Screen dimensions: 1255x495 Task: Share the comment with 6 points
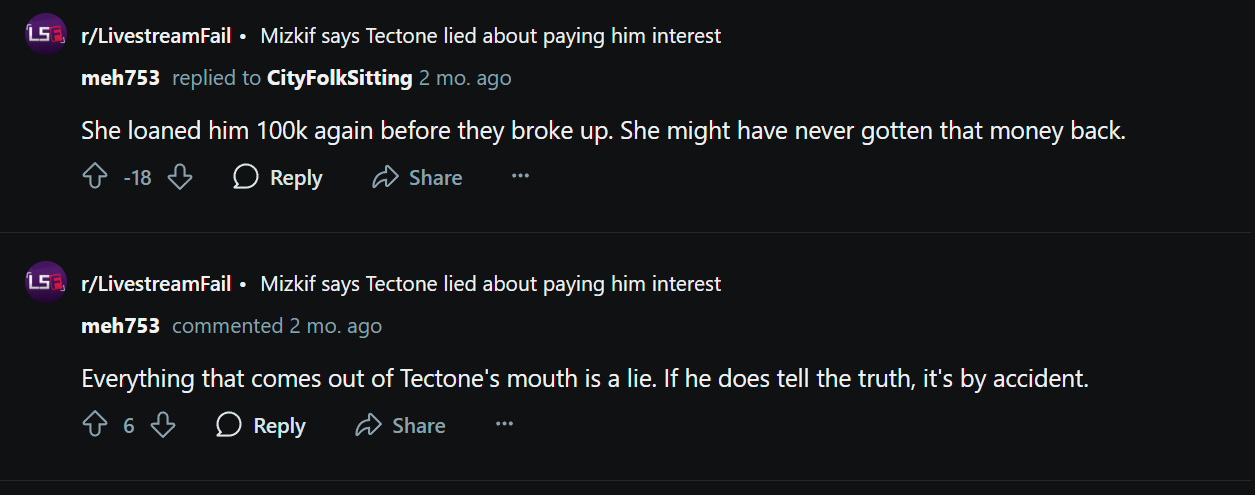pos(400,425)
